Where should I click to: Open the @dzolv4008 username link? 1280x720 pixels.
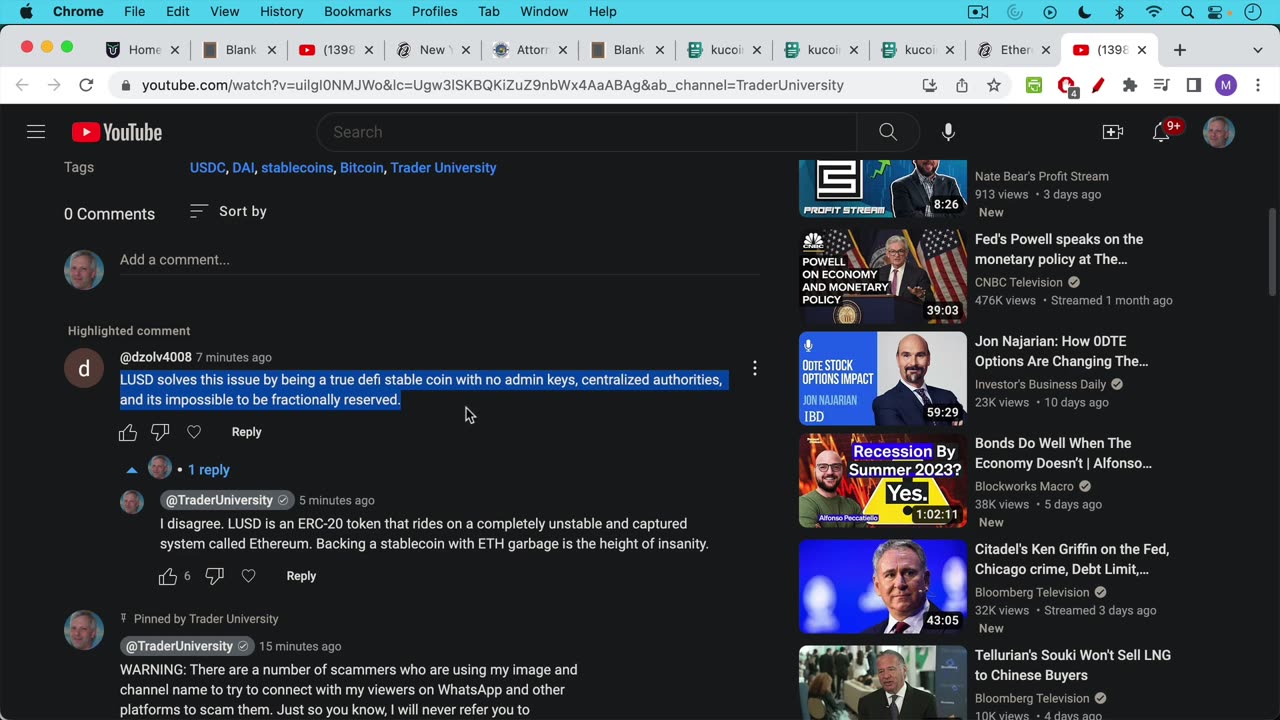tap(155, 357)
